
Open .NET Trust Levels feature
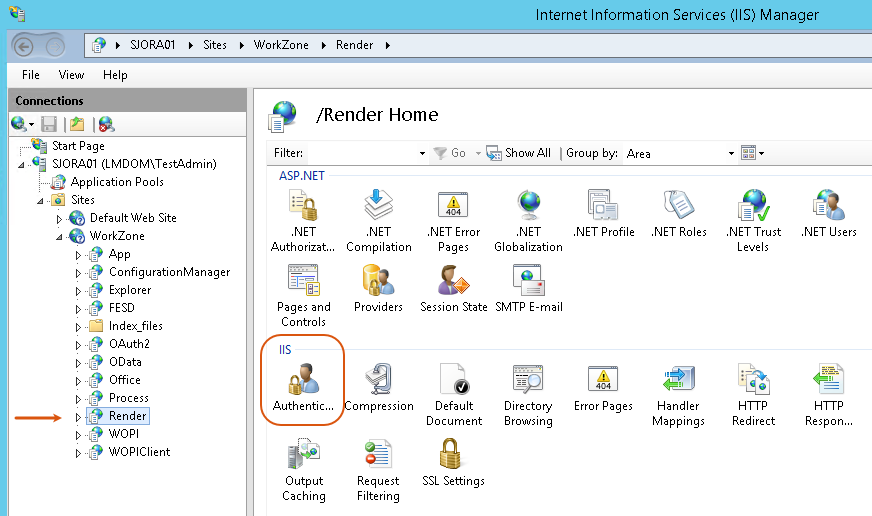click(x=754, y=221)
